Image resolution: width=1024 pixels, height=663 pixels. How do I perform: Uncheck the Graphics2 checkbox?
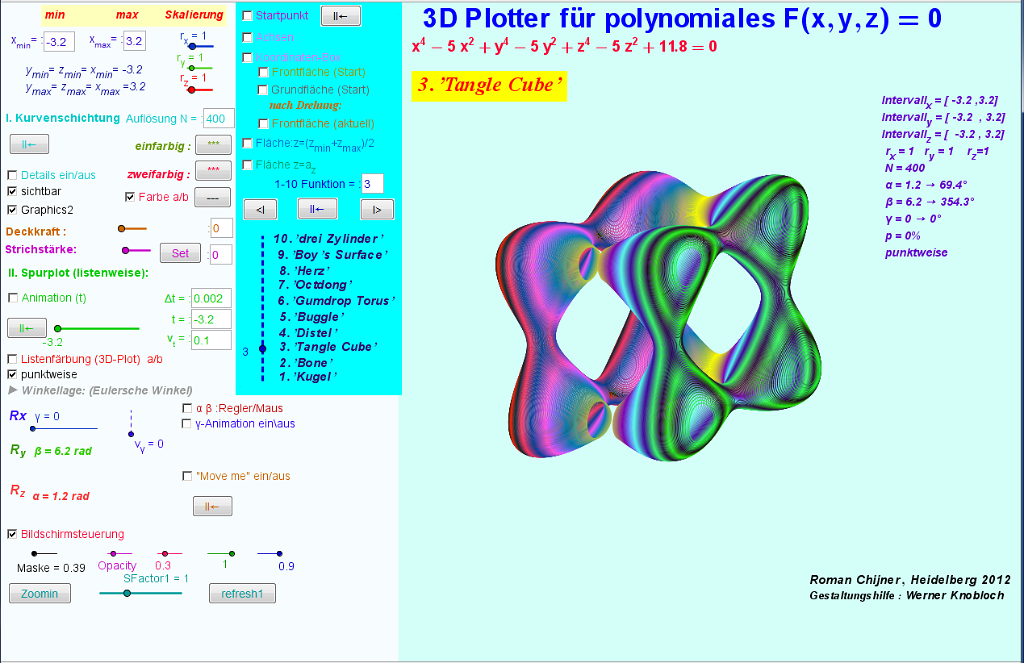12,210
